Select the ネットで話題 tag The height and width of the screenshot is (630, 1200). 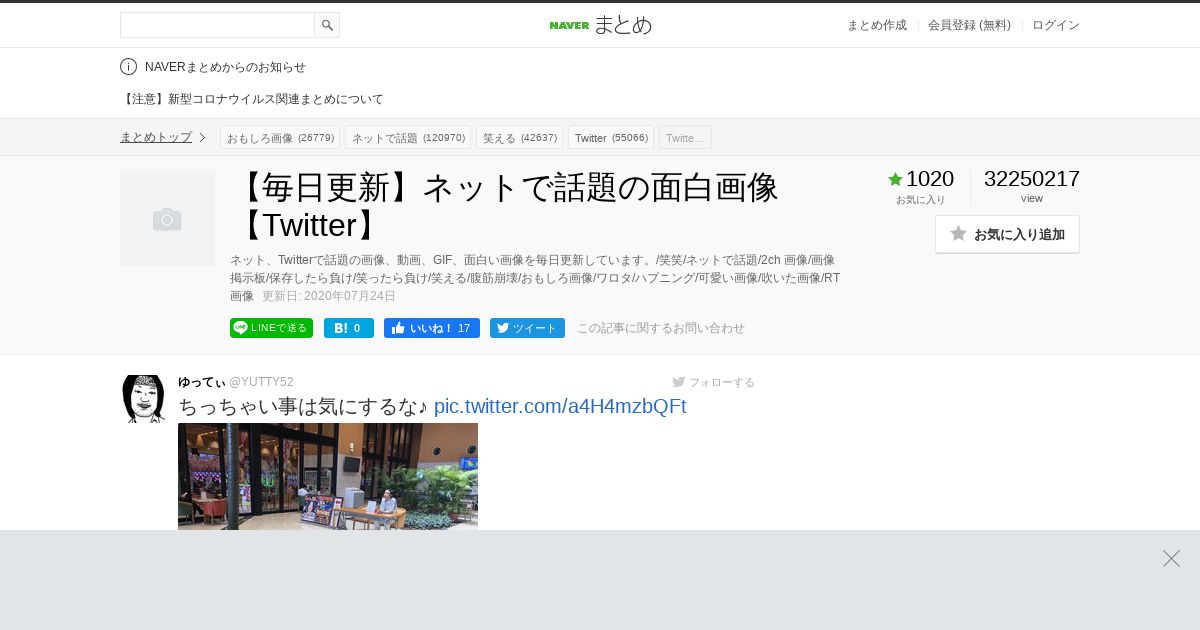pyautogui.click(x=408, y=137)
